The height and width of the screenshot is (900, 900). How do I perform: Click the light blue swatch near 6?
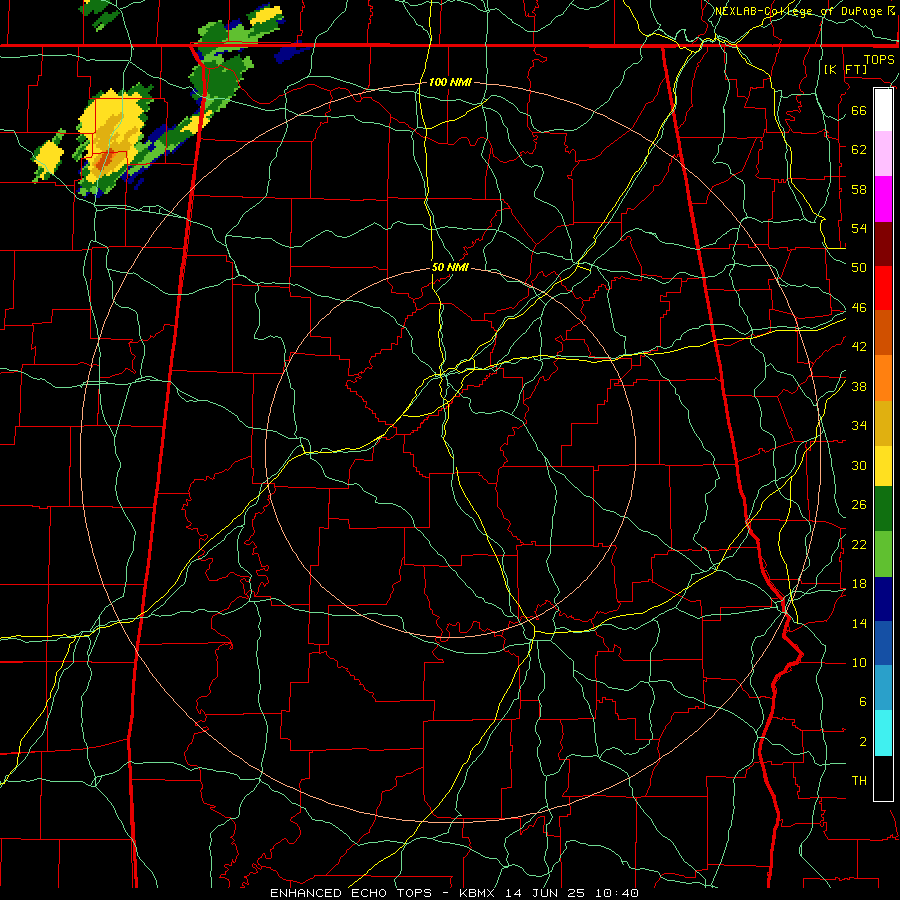[x=883, y=688]
